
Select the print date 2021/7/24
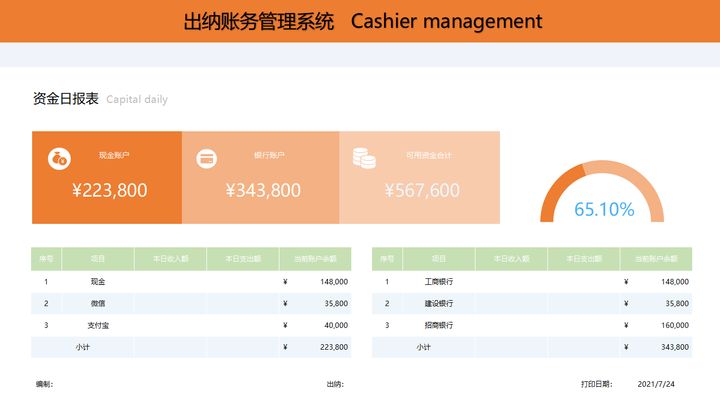point(656,384)
